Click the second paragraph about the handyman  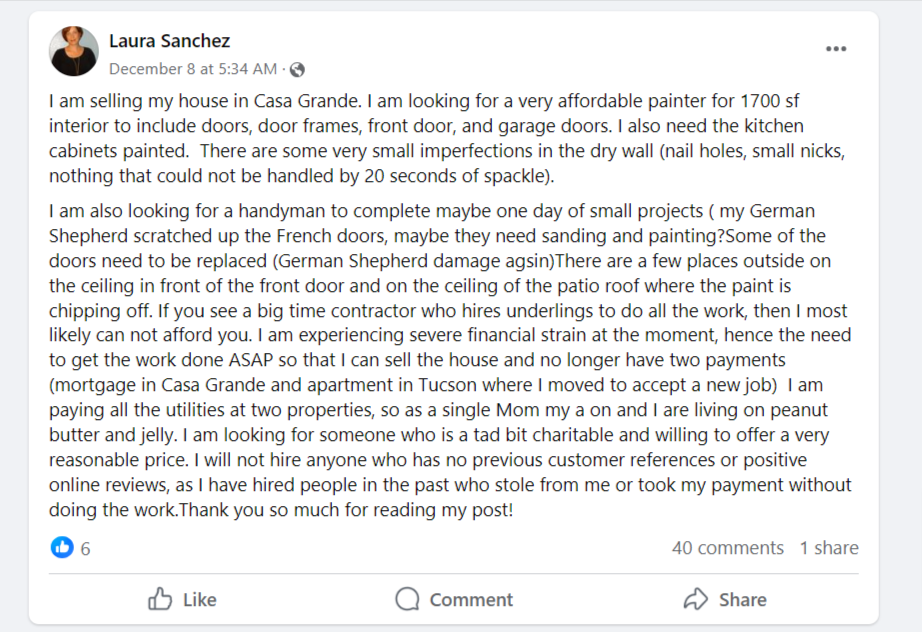coord(450,360)
